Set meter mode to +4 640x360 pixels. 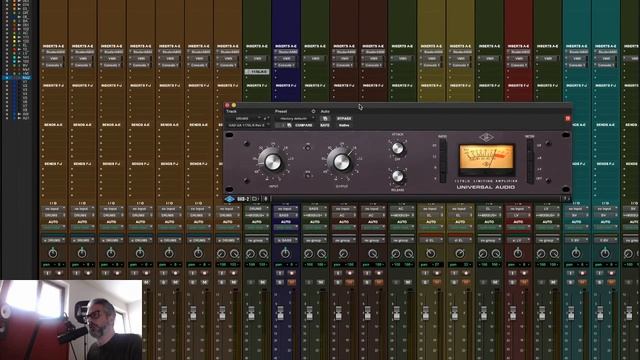pos(530,168)
